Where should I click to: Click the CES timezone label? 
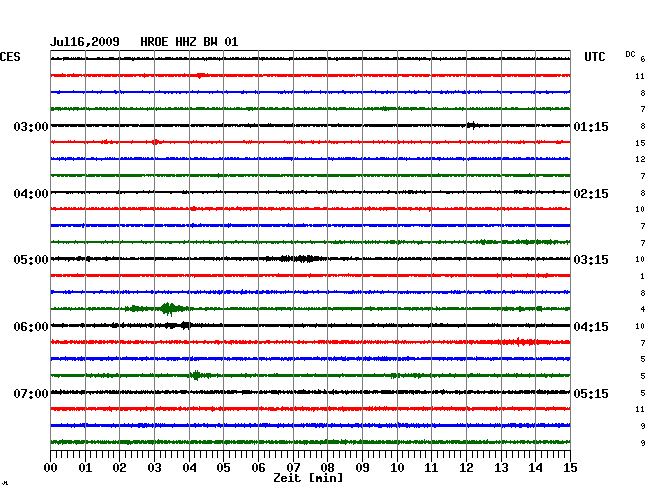tap(10, 57)
